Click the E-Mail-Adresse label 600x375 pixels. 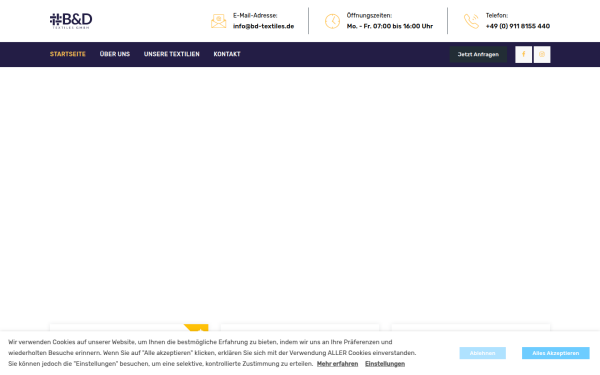click(x=255, y=16)
